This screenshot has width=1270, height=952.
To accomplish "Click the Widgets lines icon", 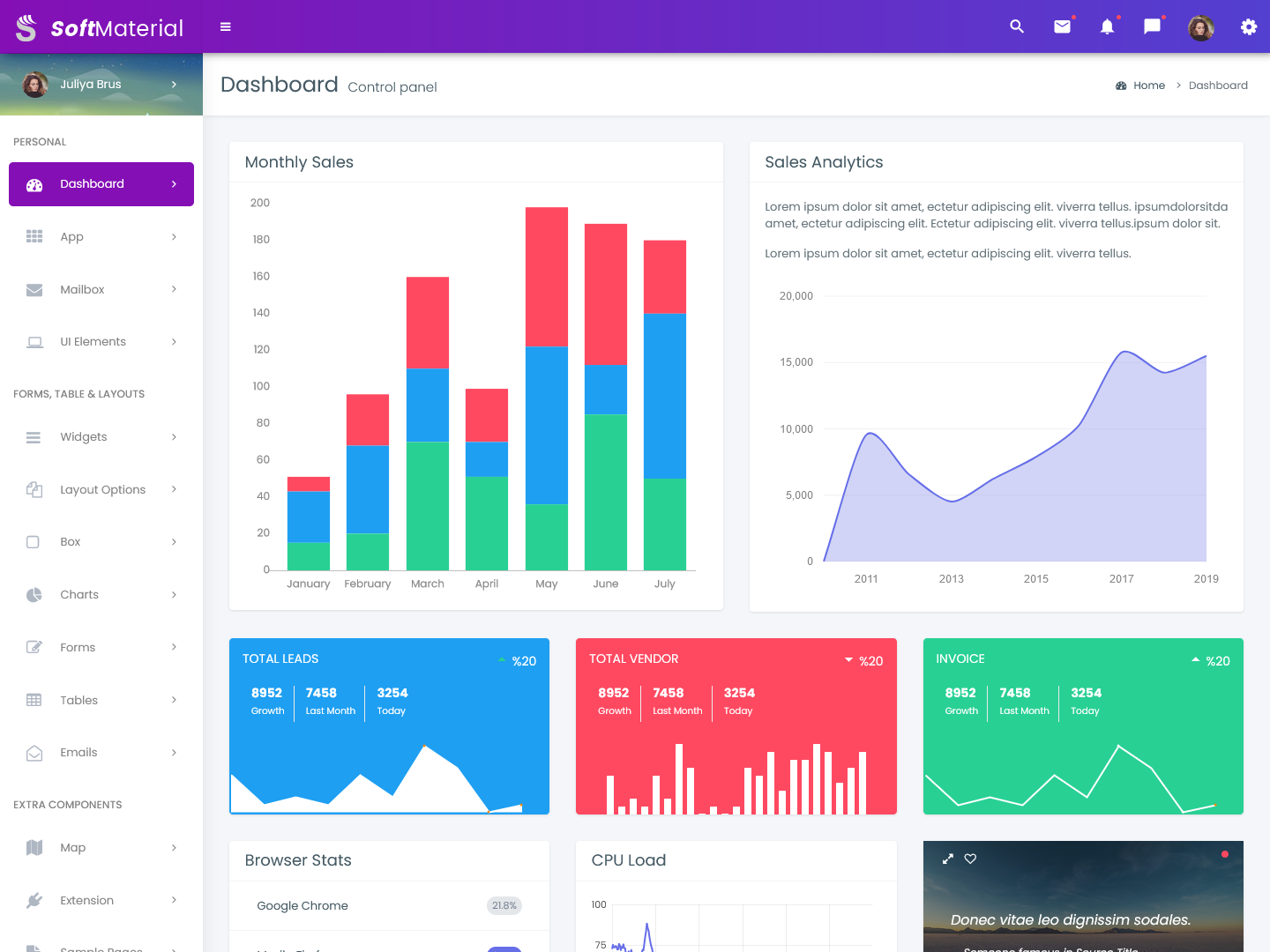I will click(x=34, y=437).
